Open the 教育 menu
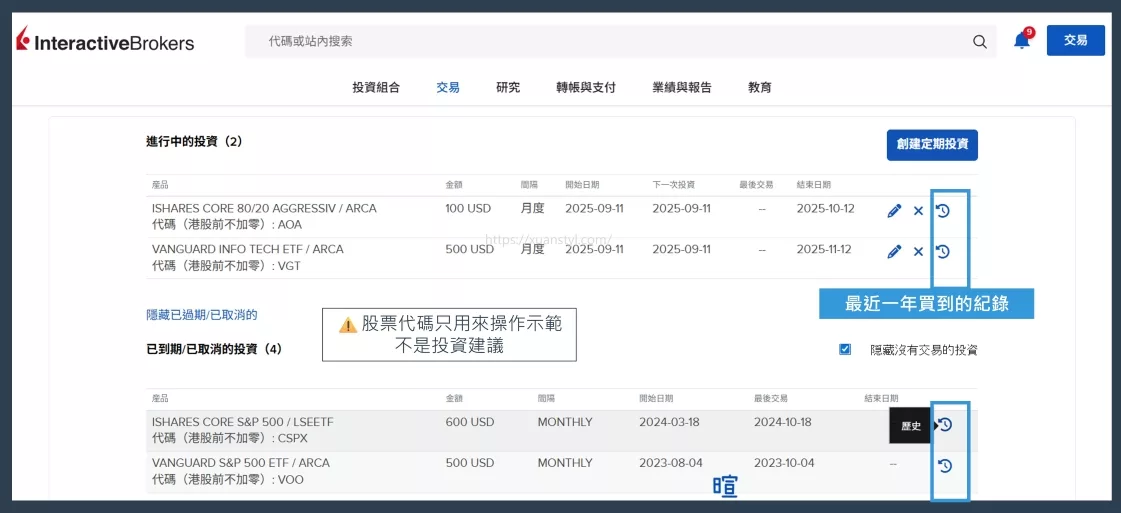 [760, 88]
